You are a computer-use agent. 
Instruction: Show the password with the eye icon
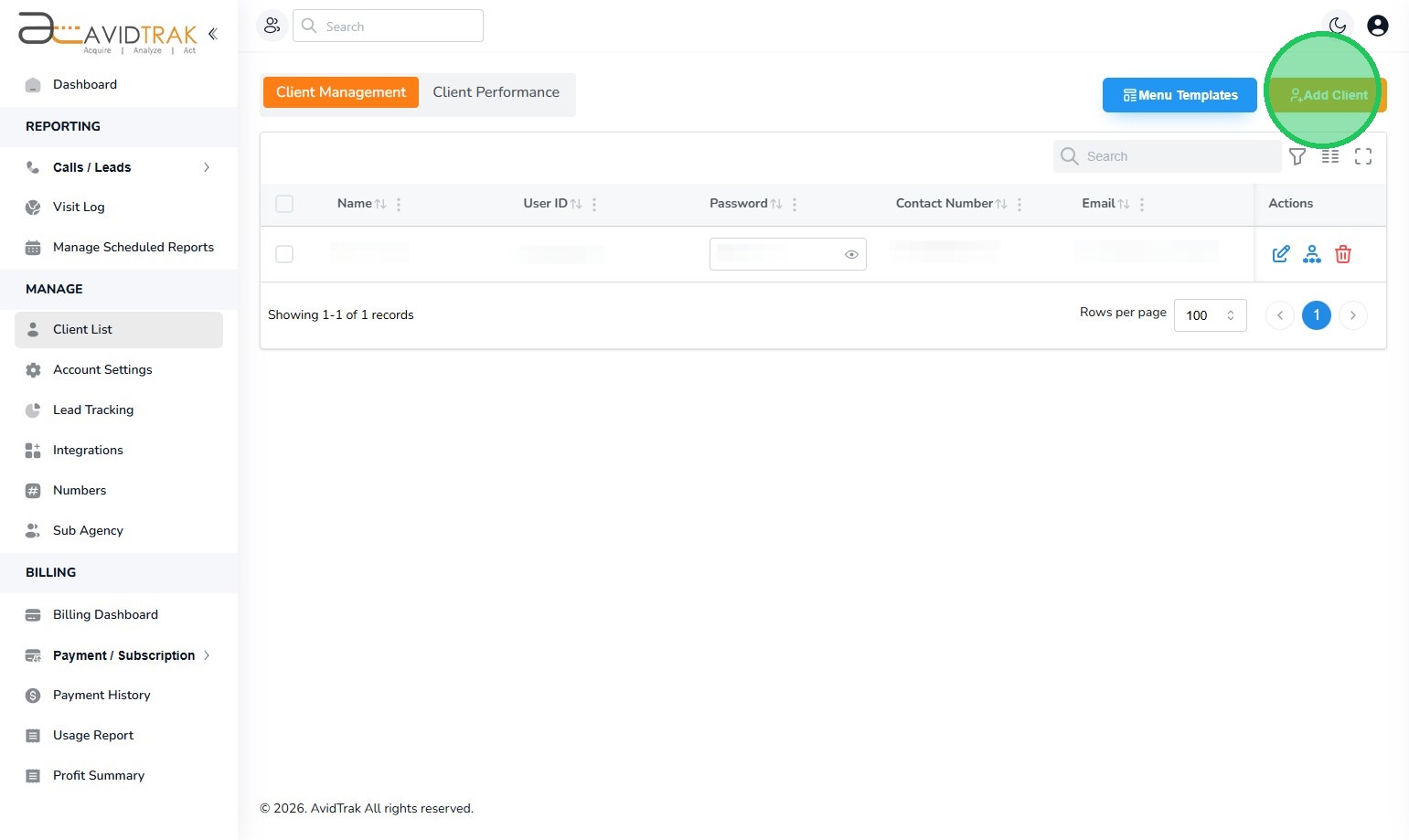point(851,254)
